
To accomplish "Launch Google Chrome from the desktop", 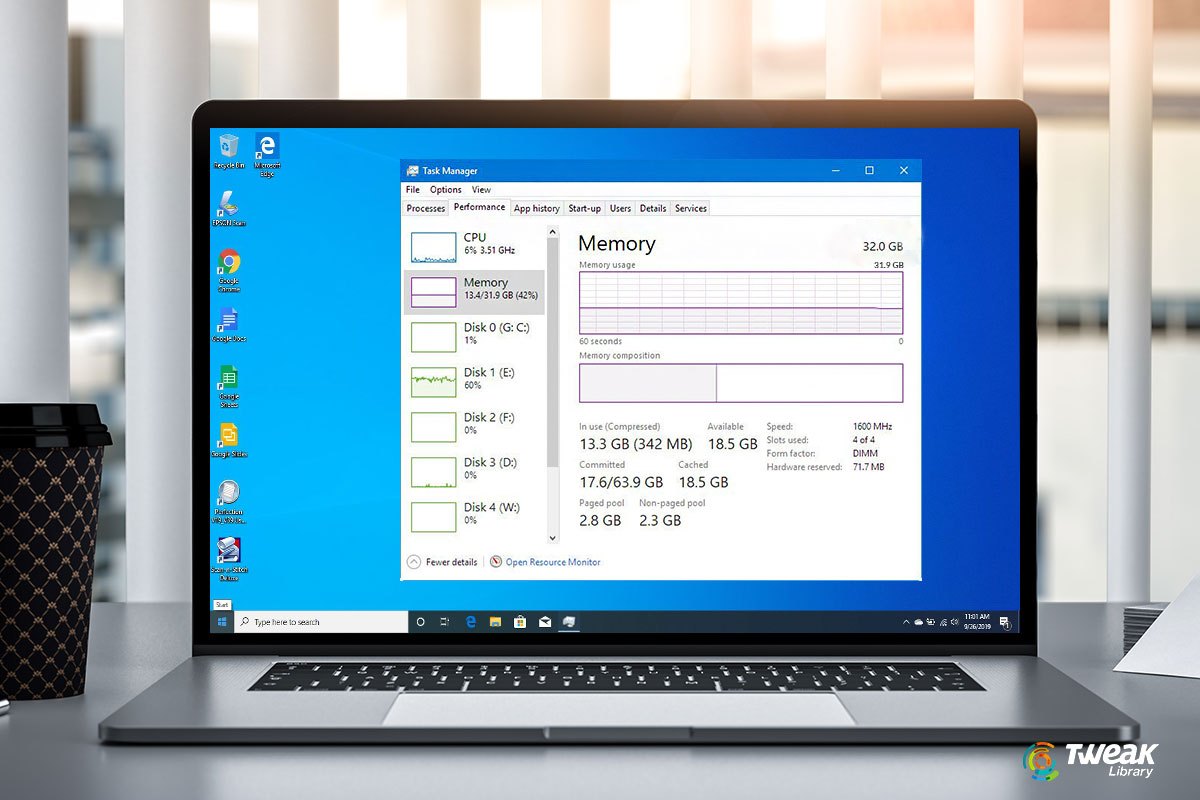I will click(228, 268).
